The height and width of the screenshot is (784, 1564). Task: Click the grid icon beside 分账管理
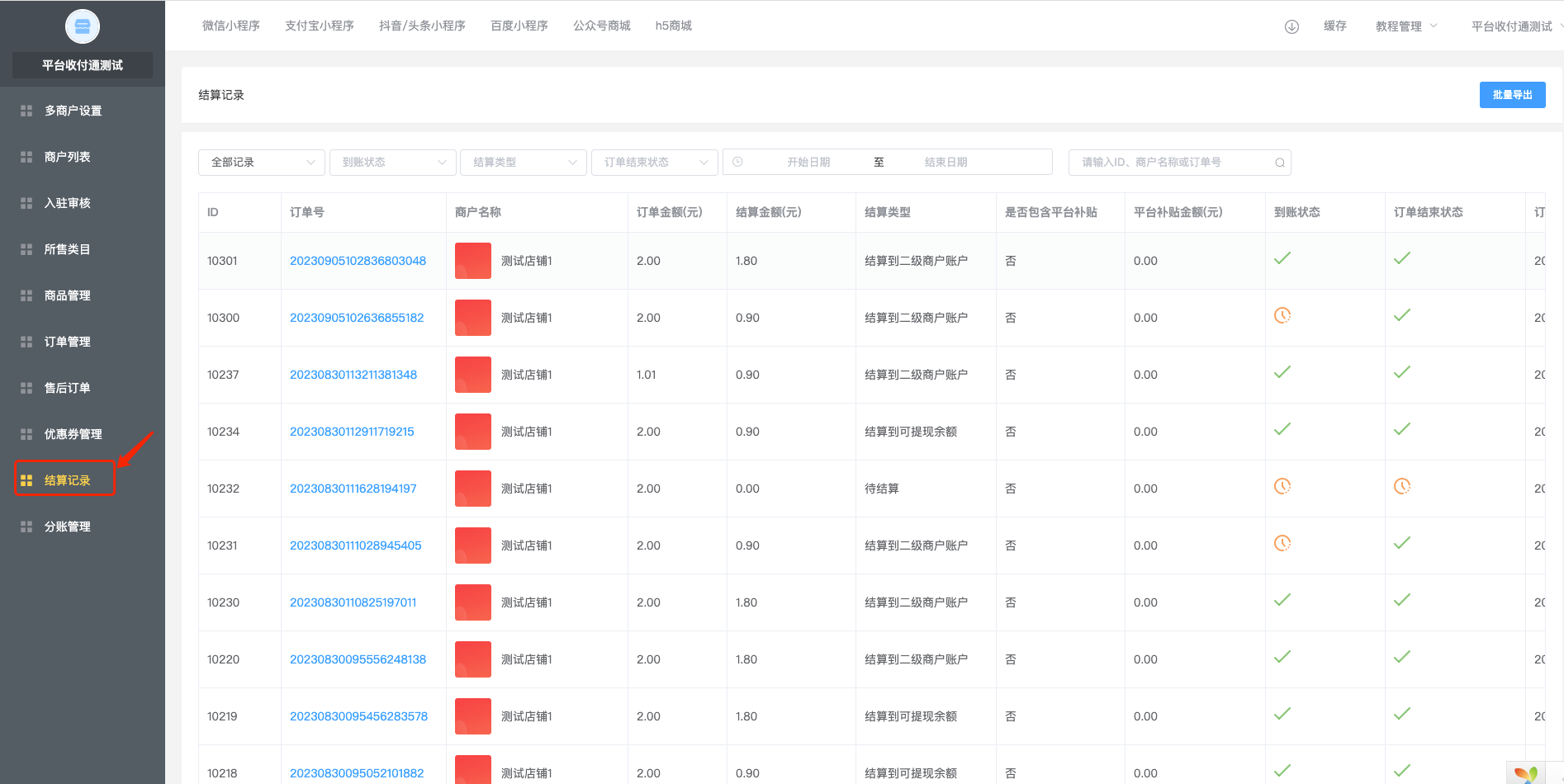pos(26,527)
